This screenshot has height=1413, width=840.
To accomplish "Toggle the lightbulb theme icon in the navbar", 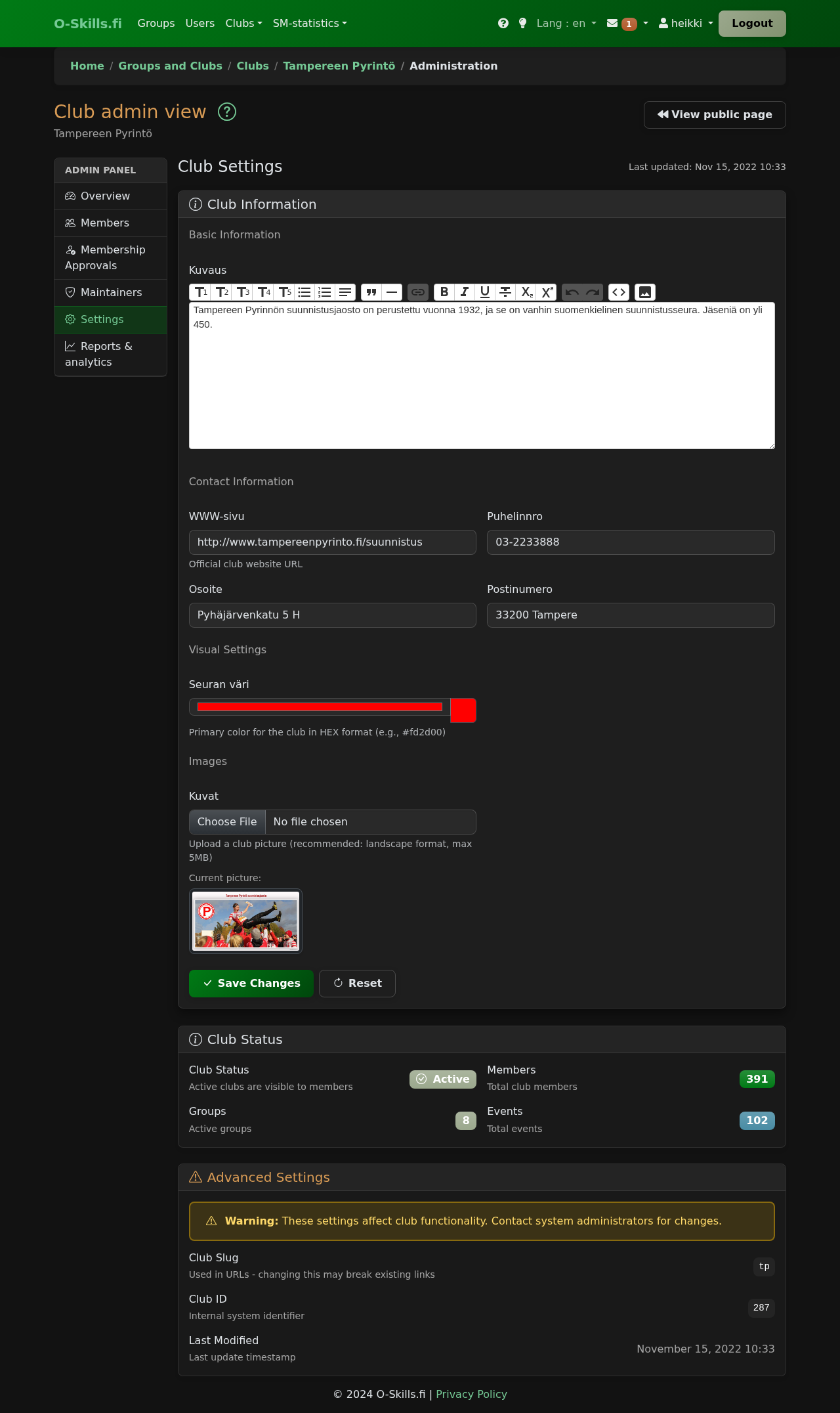I will click(522, 24).
